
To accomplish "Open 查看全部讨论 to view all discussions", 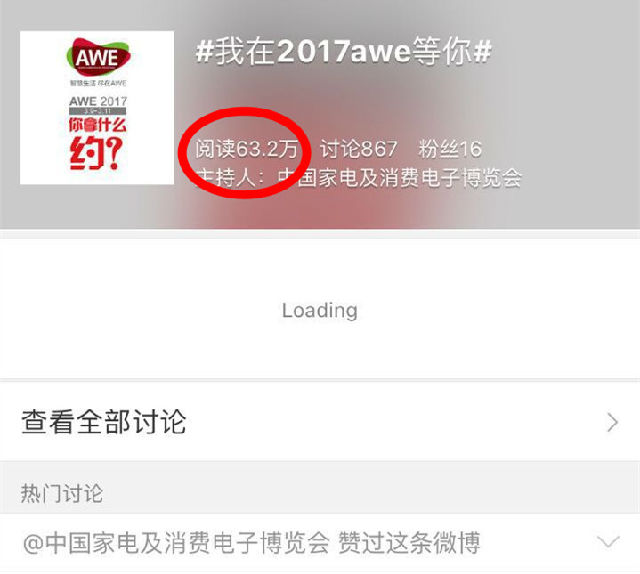I will [x=320, y=421].
